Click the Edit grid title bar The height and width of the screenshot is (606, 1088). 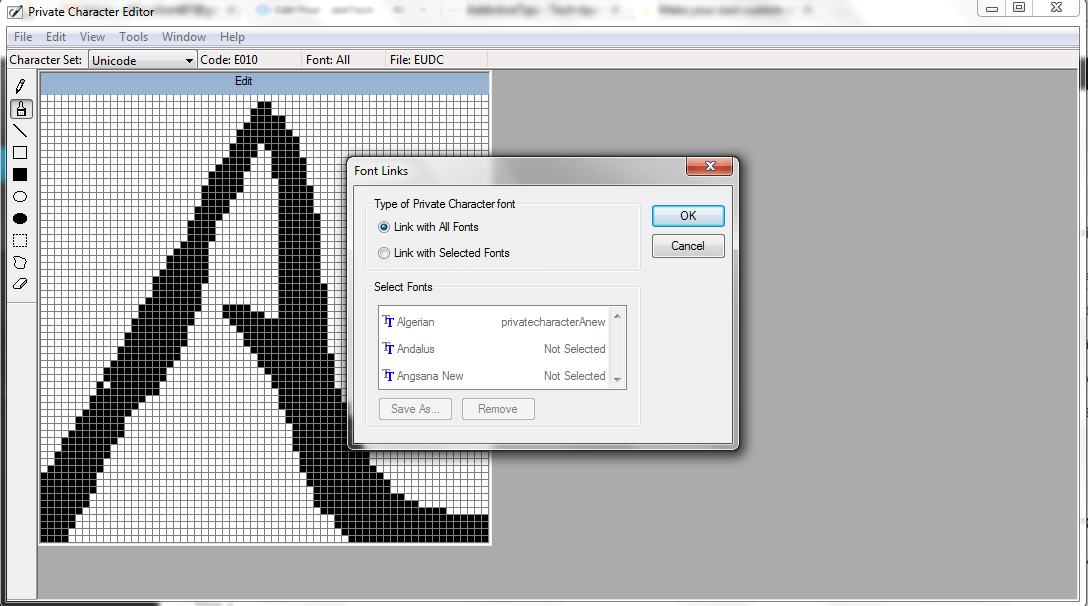point(264,81)
